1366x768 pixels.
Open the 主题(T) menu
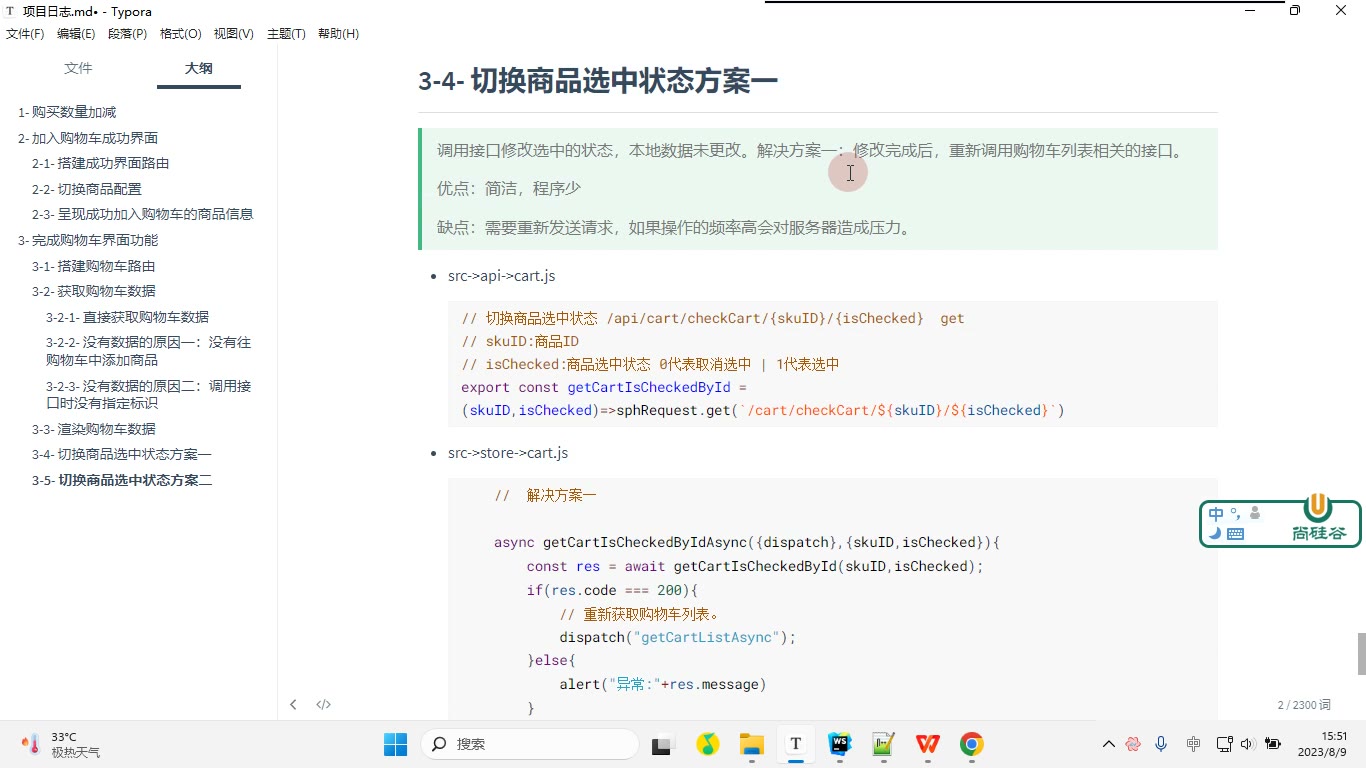[286, 34]
